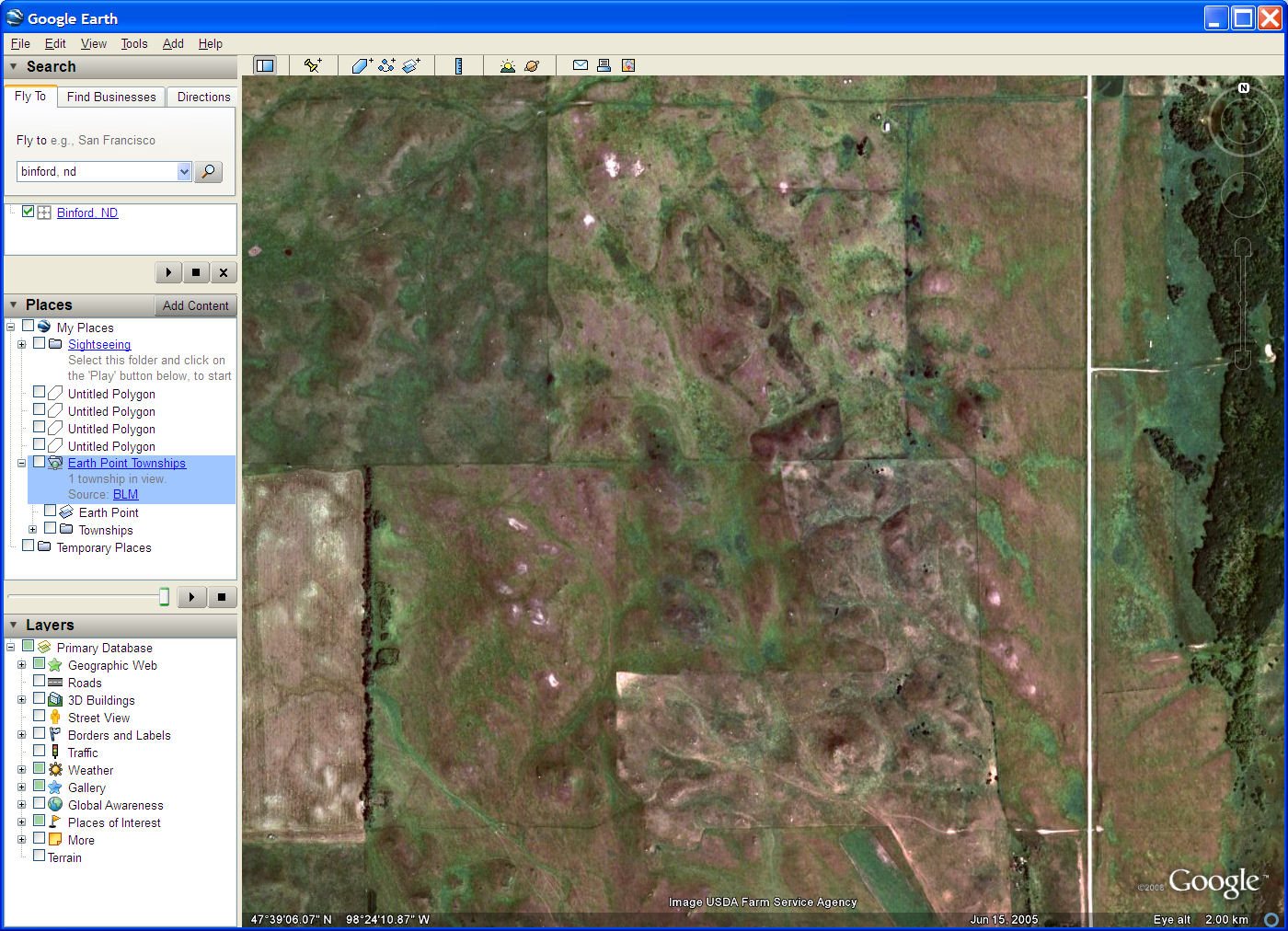This screenshot has width=1288, height=931.
Task: Collapse the Layers panel triangle
Action: [x=14, y=625]
